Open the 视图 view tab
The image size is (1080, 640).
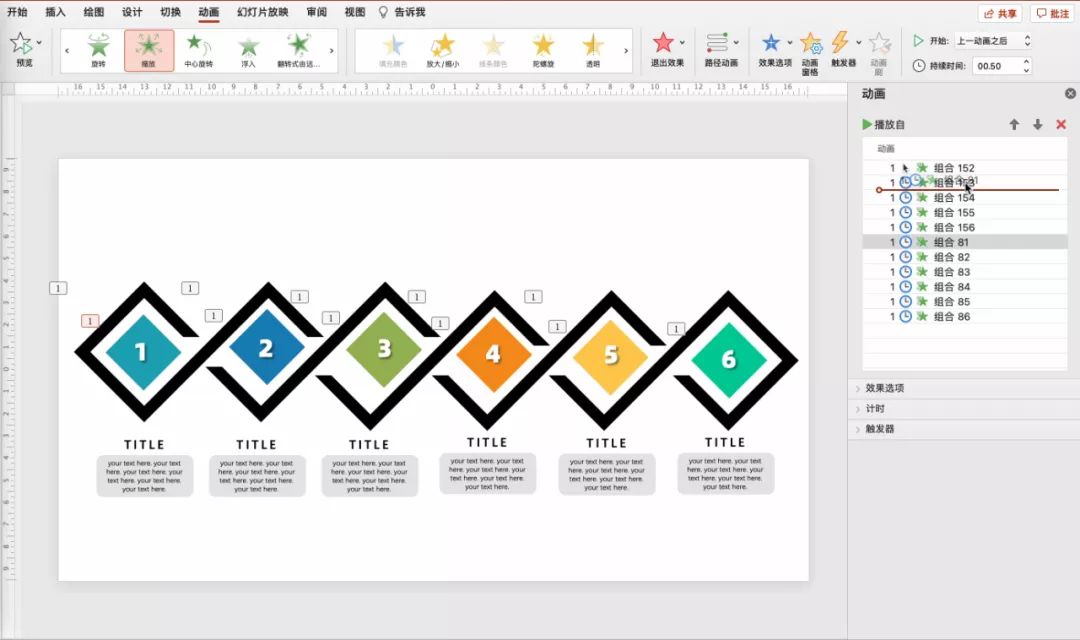(355, 12)
